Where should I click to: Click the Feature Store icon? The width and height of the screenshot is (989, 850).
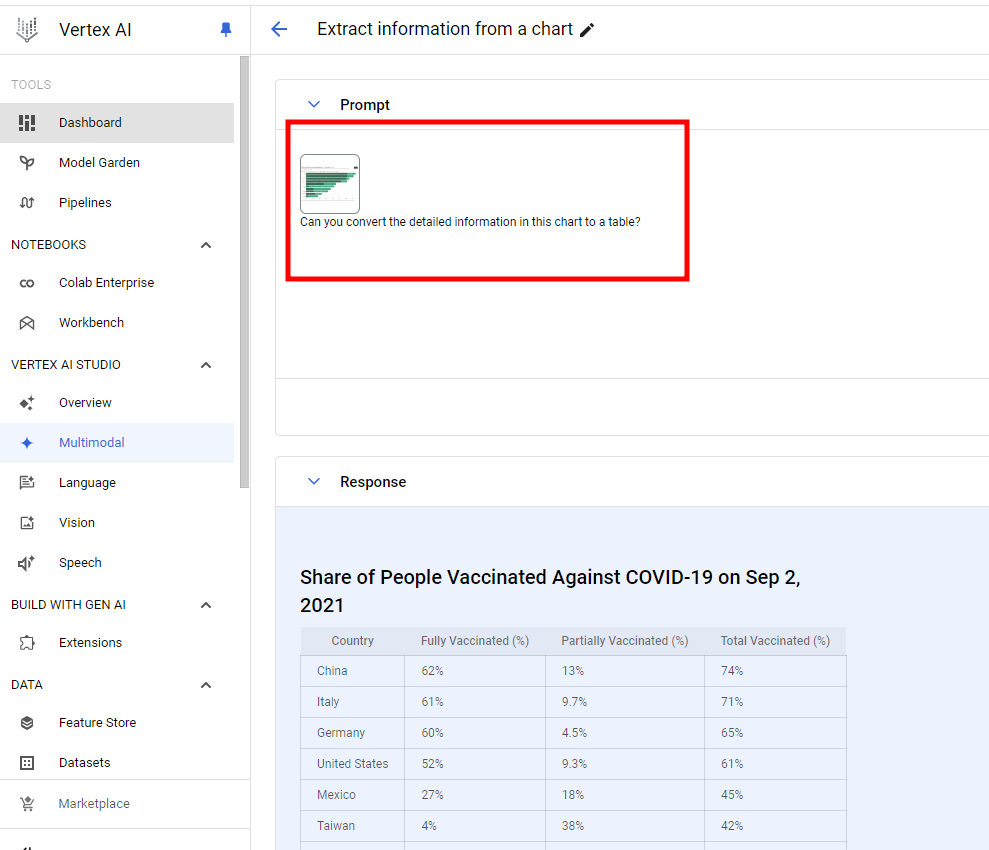[27, 723]
